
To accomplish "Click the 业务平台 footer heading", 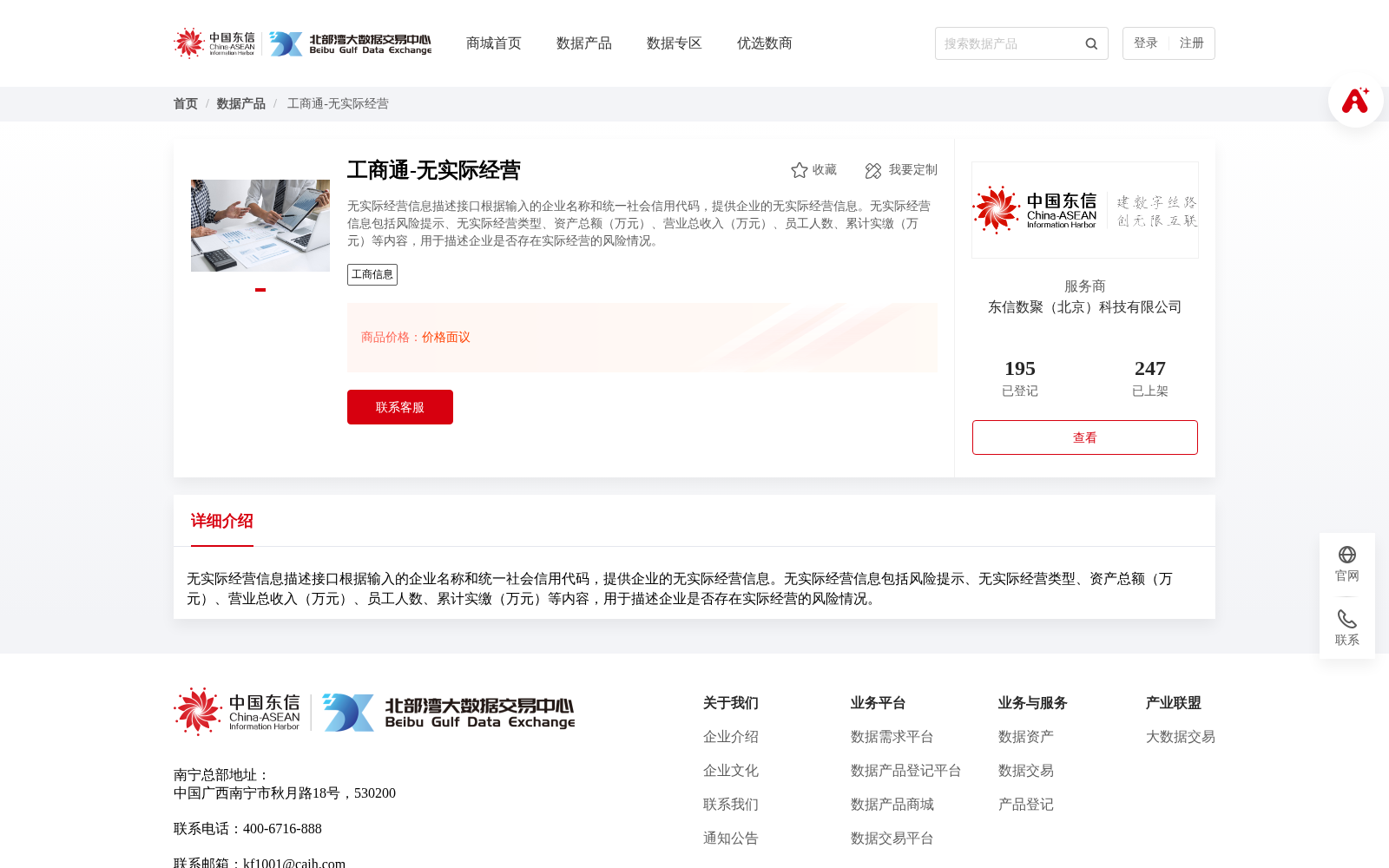I will point(879,703).
